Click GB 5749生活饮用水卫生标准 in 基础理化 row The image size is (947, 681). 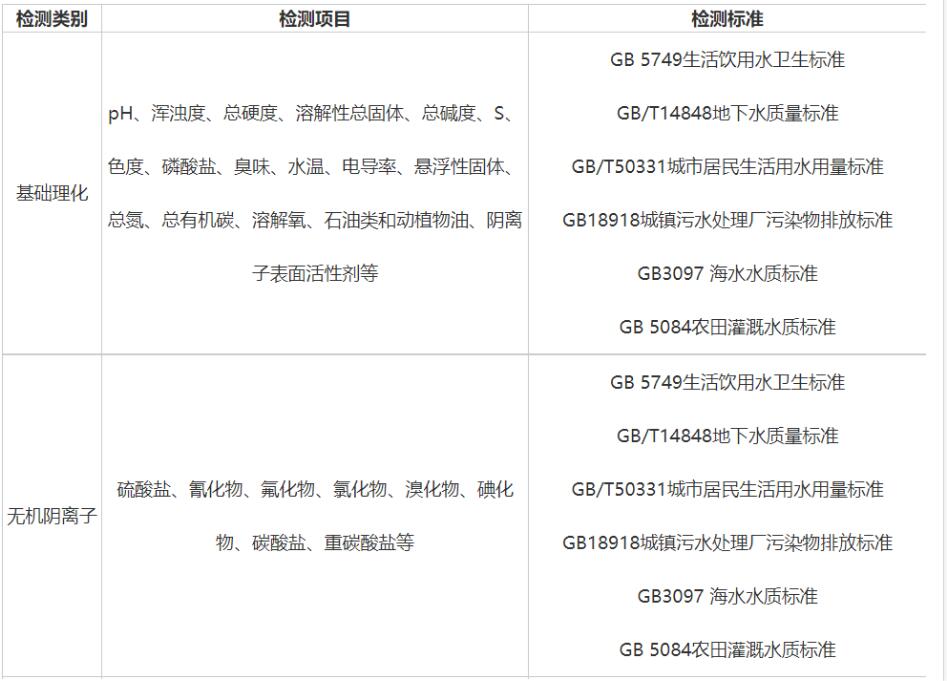pyautogui.click(x=727, y=60)
